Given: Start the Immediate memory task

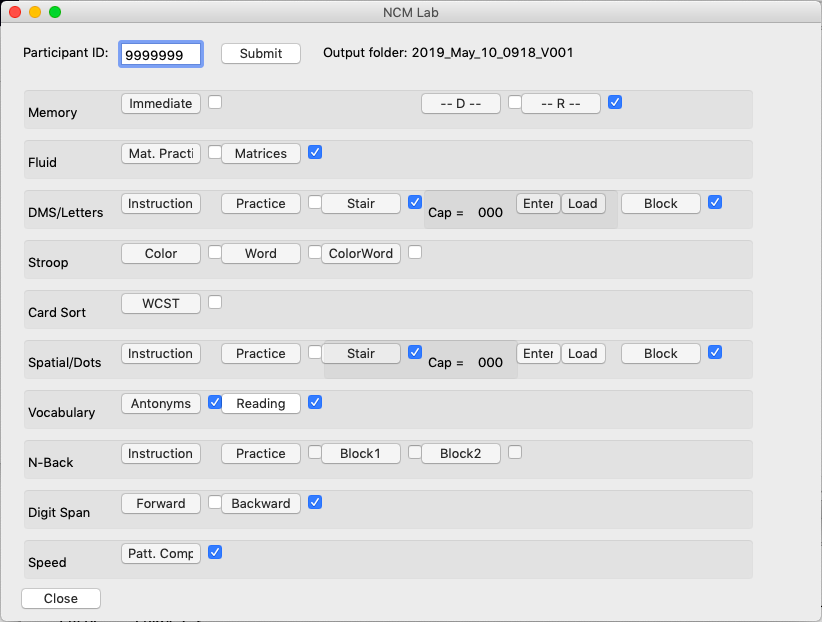Looking at the screenshot, I should 161,103.
